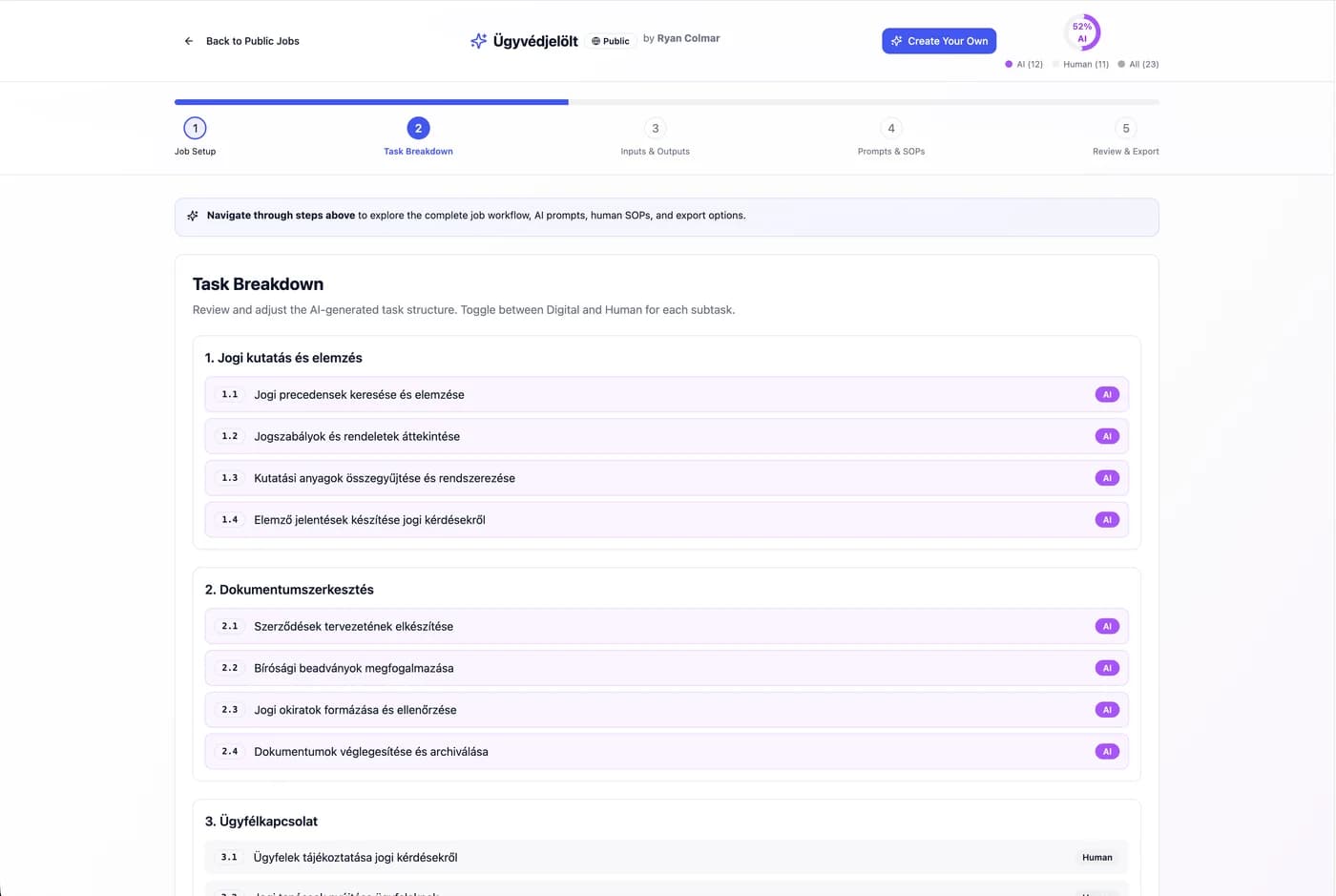Open Ryan Colmar author profile
Screen dimensions: 1336x896
click(688, 38)
